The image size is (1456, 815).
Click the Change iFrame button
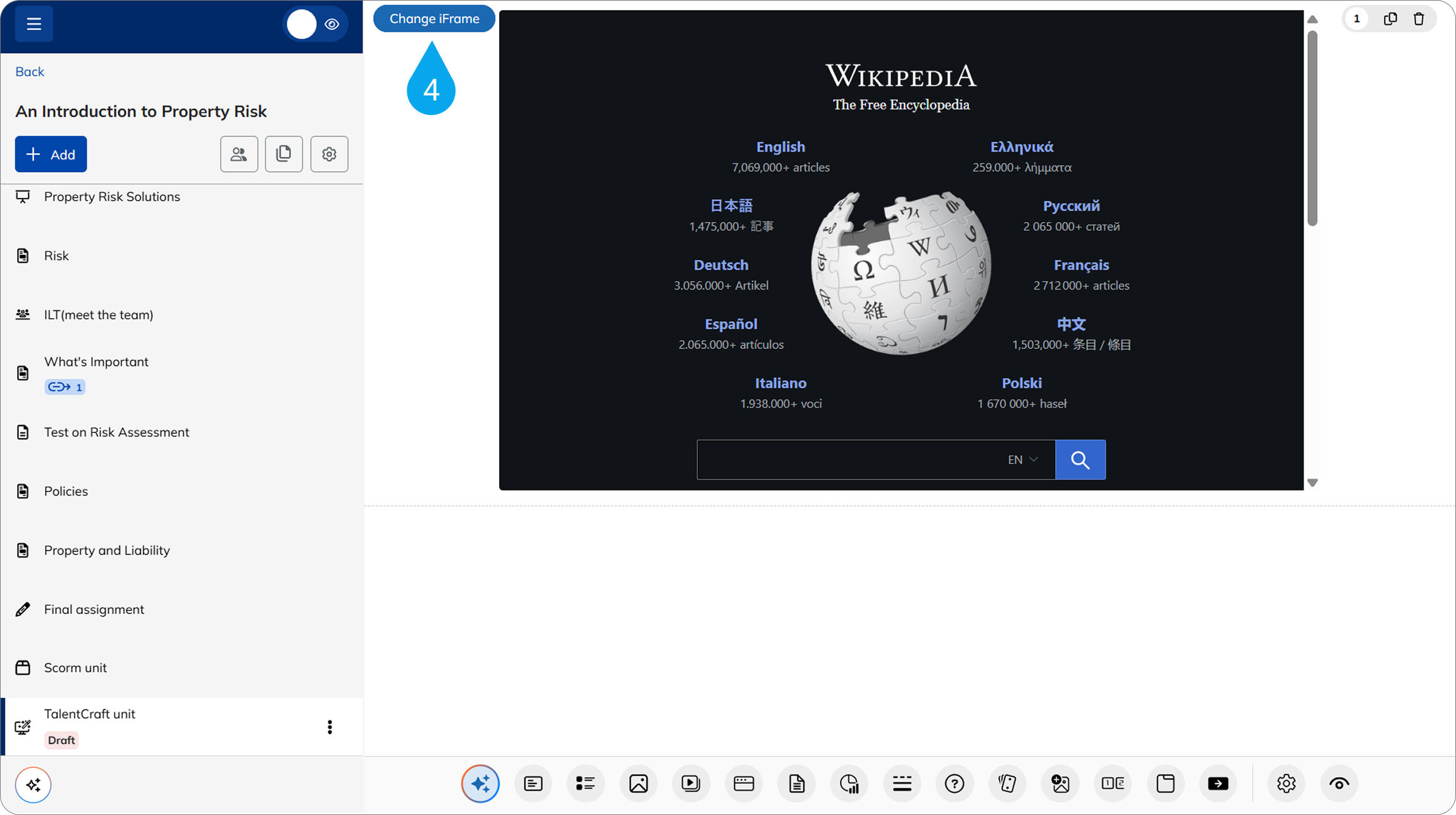point(434,19)
